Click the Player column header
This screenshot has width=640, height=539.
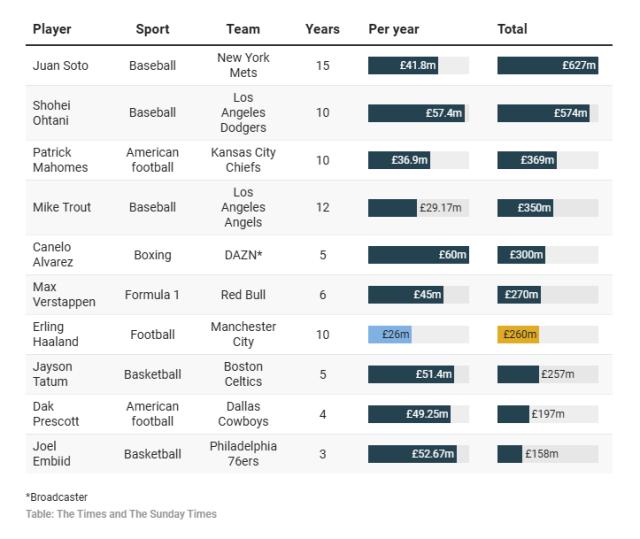tap(52, 30)
